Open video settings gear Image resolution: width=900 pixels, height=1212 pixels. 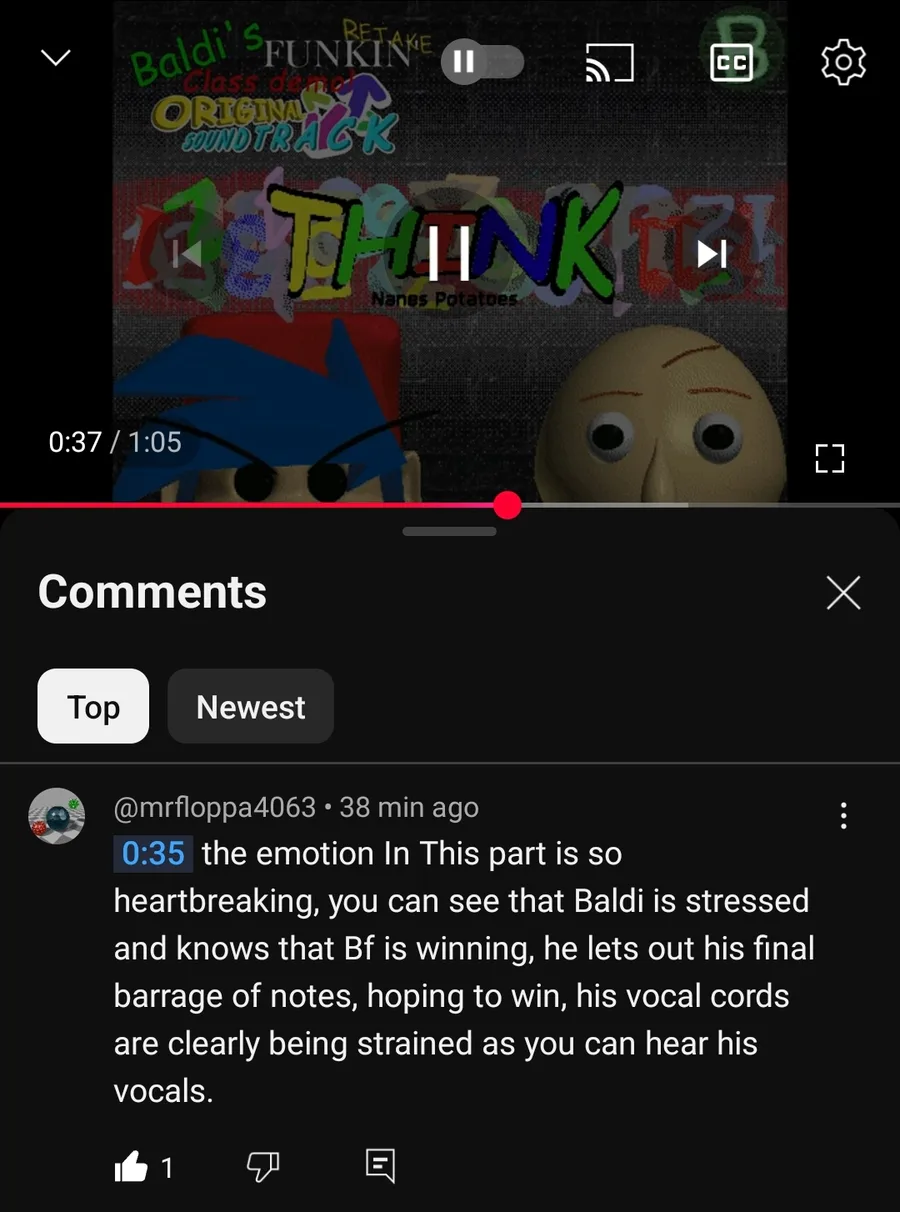[843, 63]
